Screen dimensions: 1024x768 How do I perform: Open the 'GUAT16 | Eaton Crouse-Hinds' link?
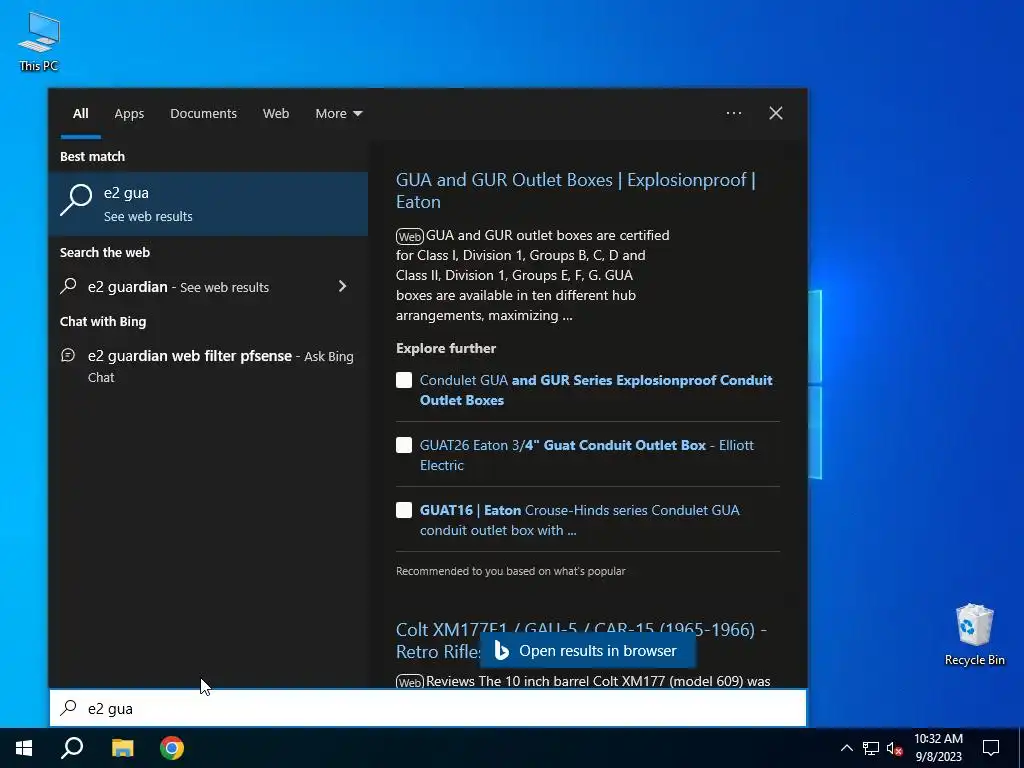[579, 520]
